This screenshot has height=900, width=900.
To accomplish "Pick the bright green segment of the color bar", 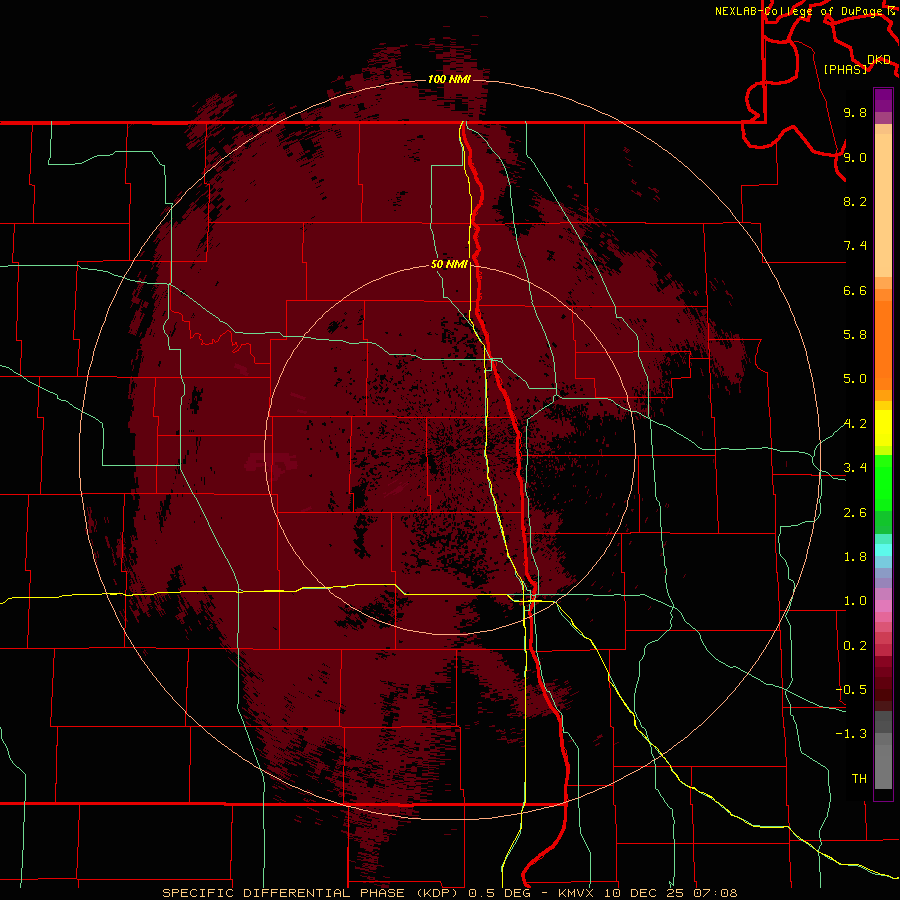I will point(883,482).
